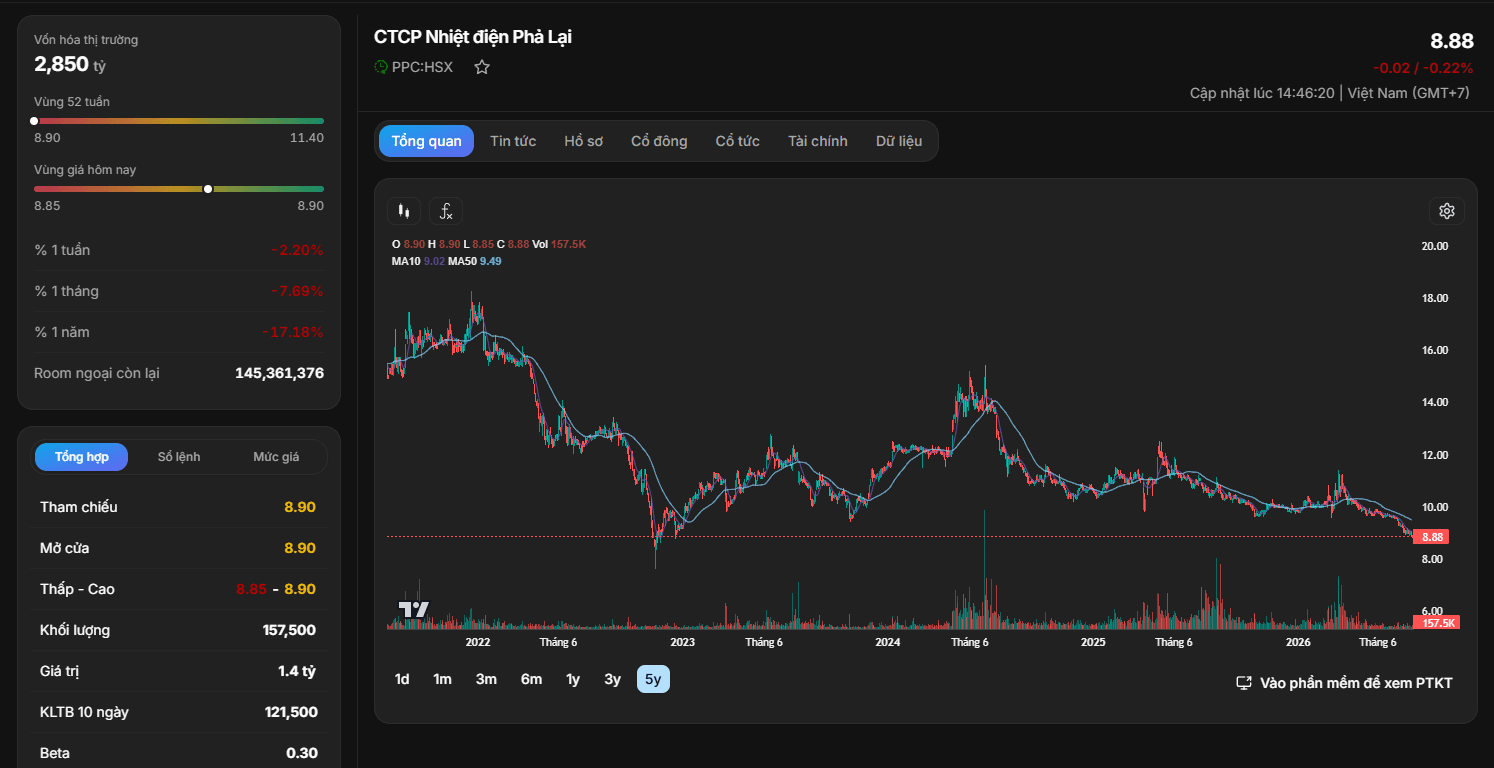
Task: Click the OHLC values legend line
Action: coord(489,244)
